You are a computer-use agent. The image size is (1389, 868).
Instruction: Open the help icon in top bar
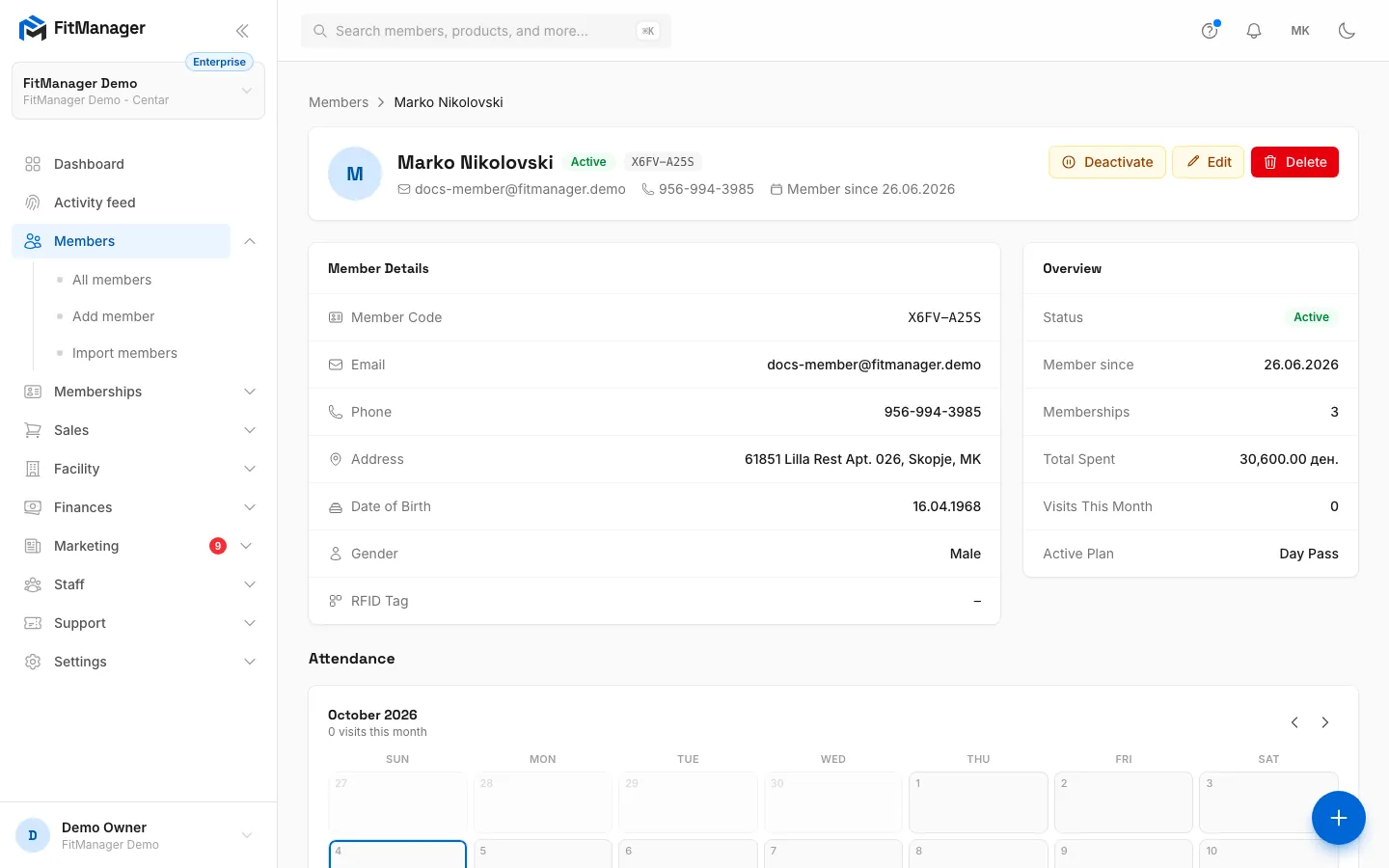click(x=1210, y=31)
